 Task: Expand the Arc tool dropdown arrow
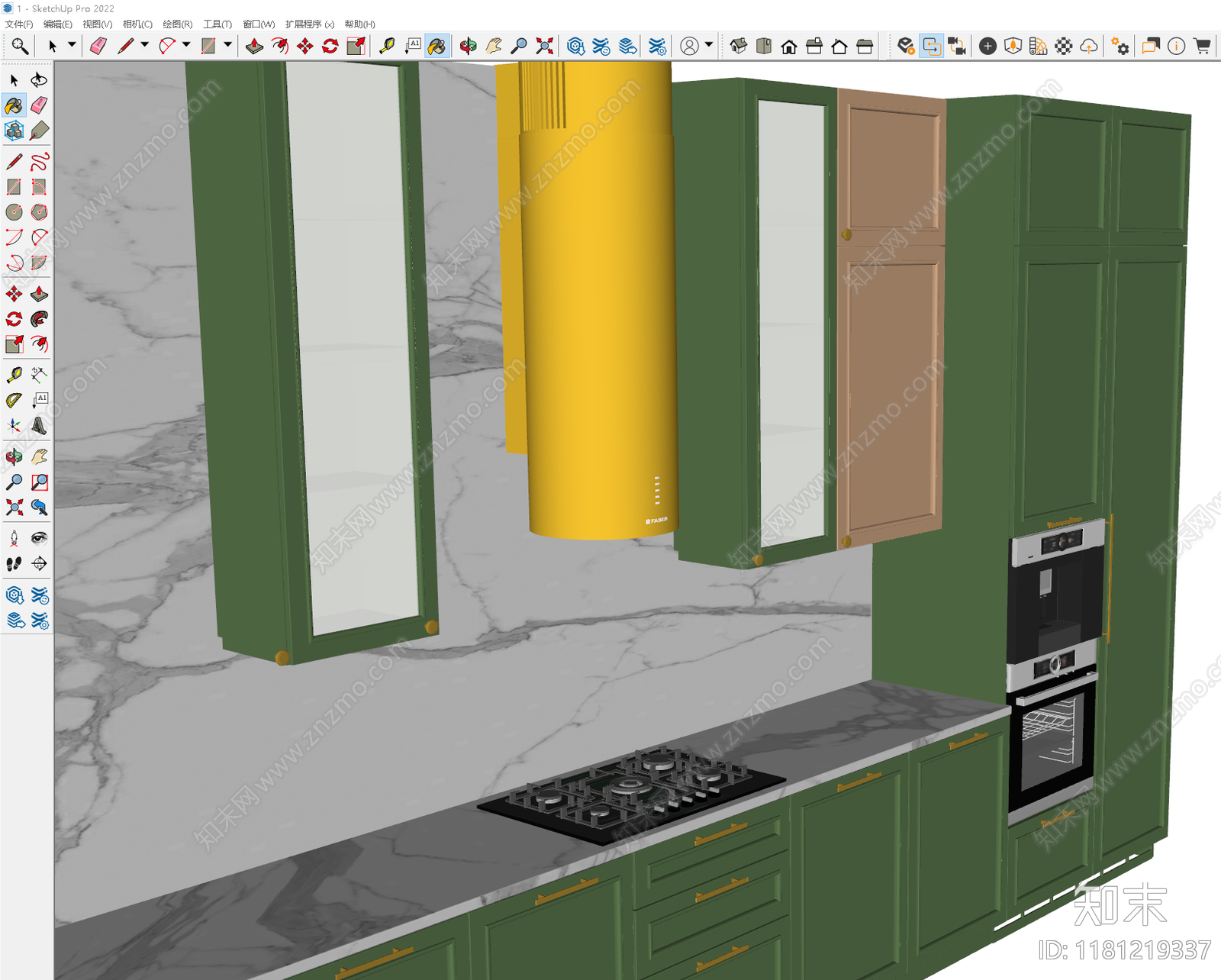tap(186, 45)
